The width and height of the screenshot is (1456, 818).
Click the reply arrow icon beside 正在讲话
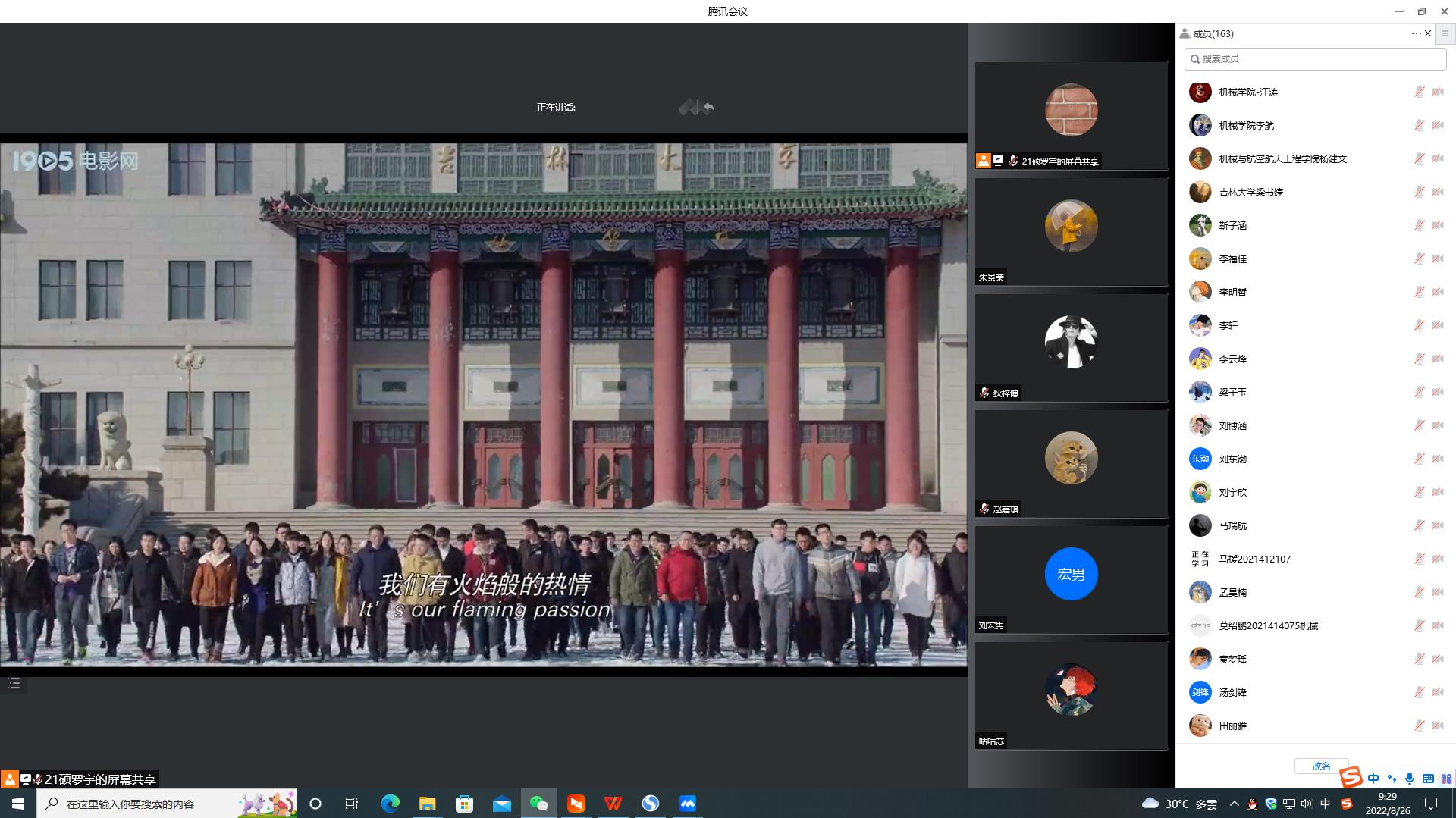tap(708, 108)
